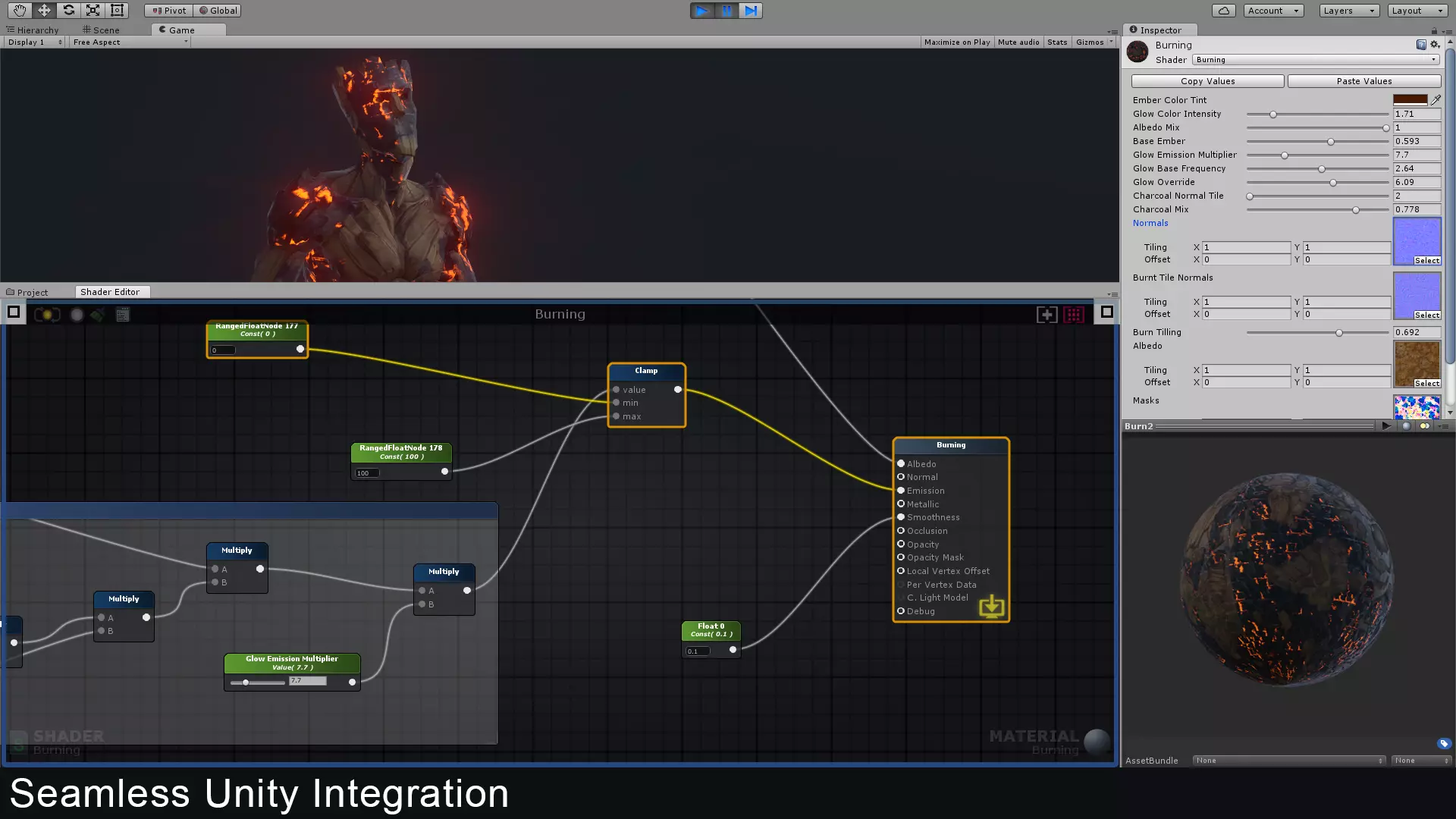Viewport: 1456px width, 819px height.
Task: Toggle Pause mode in the toolbar
Action: point(726,10)
